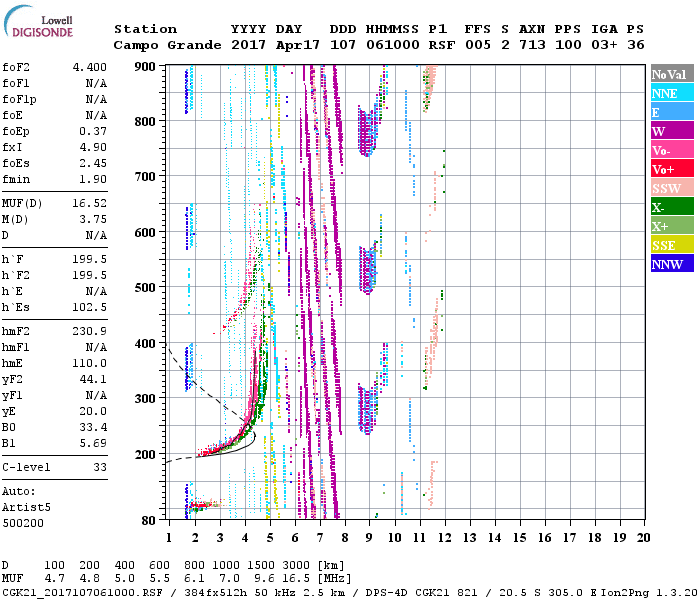Select the SSE yellow legend entry
This screenshot has width=700, height=600.
[671, 245]
